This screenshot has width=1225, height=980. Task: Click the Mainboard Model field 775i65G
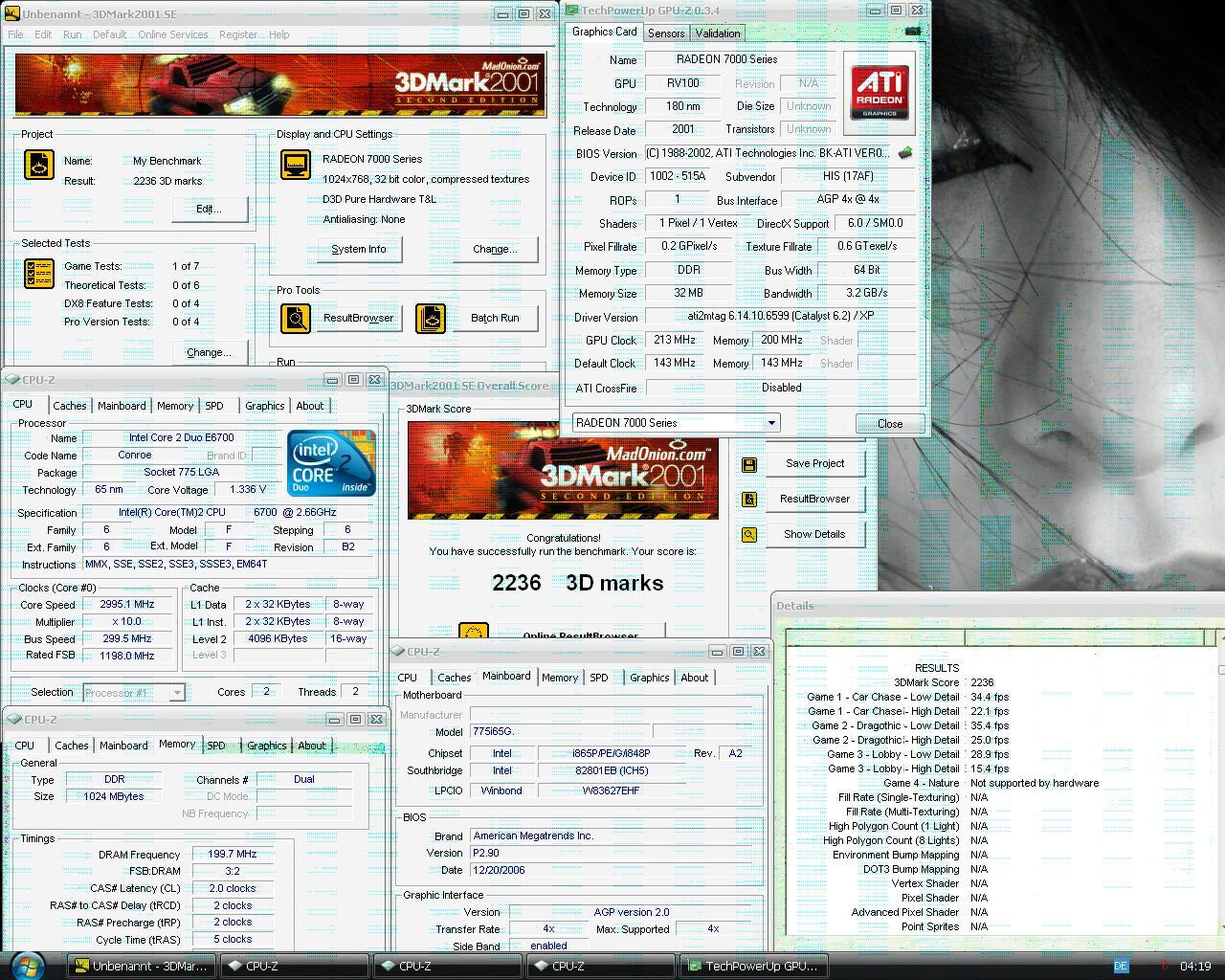point(561,731)
